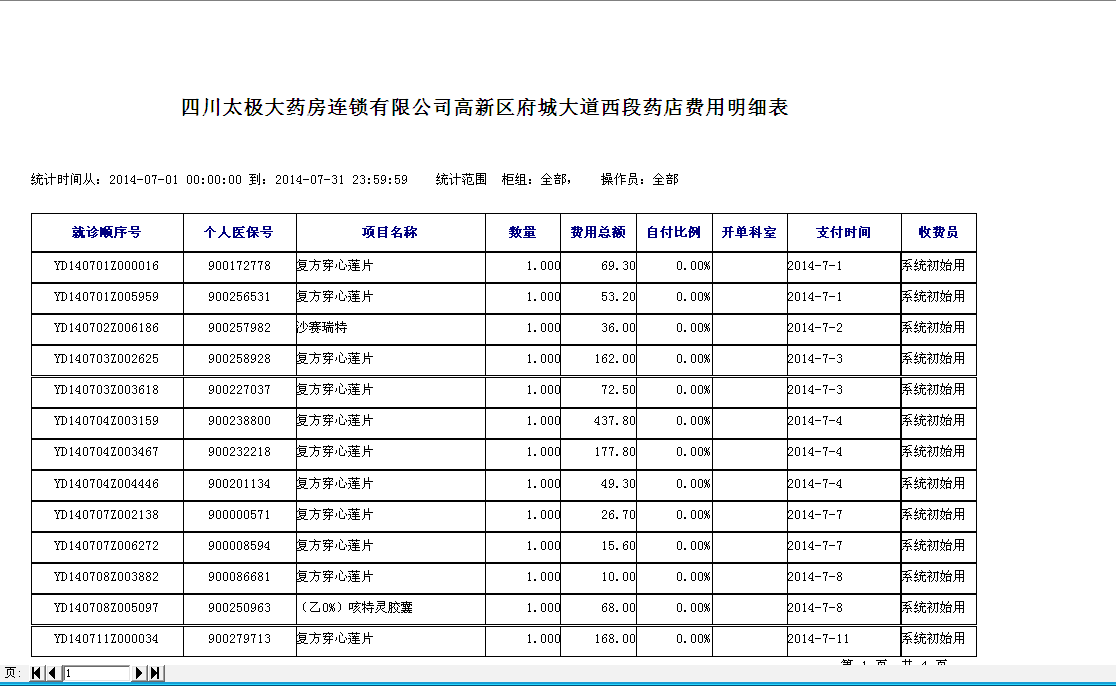Screen dimensions: 1116x688
Task: Click the 36.00 total fee value
Action: tap(618, 328)
